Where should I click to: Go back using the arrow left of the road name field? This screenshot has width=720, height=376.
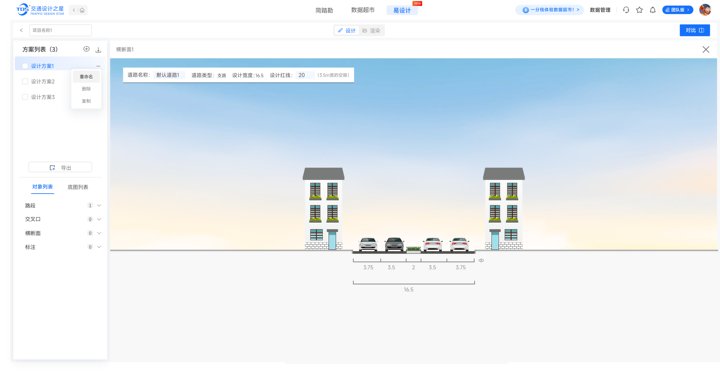coord(21,30)
